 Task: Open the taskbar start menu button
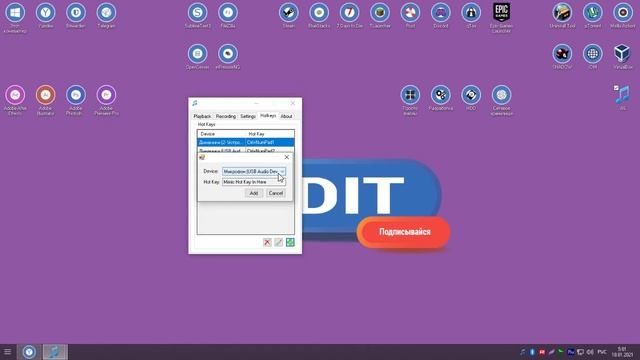pyautogui.click(x=7, y=352)
